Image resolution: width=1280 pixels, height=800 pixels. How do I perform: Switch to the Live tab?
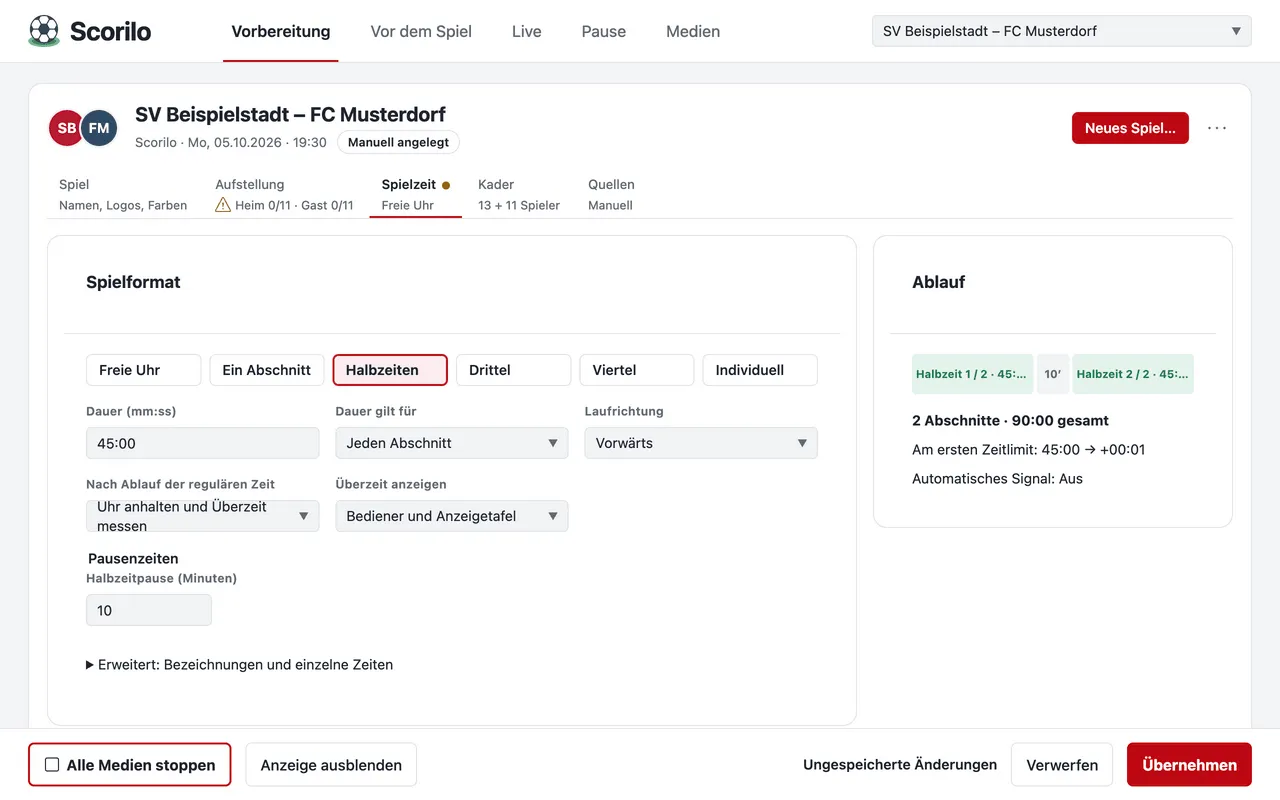pos(526,31)
